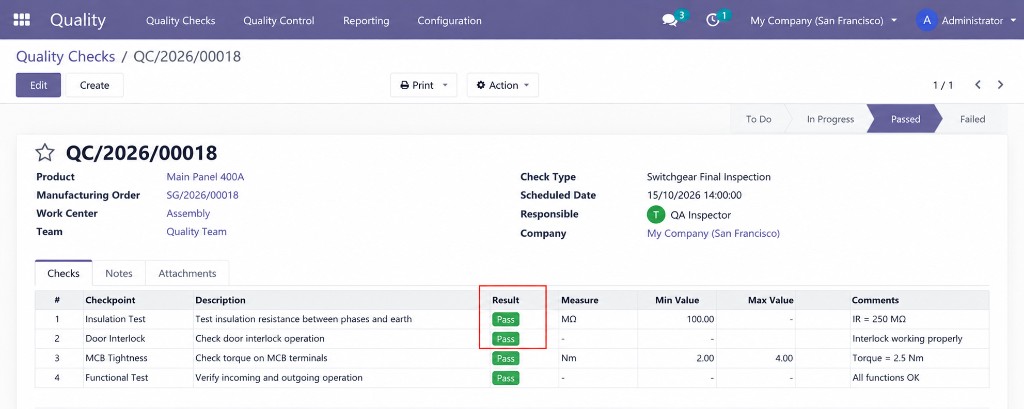The height and width of the screenshot is (409, 1024).
Task: Open the Action dropdown
Action: [x=503, y=85]
